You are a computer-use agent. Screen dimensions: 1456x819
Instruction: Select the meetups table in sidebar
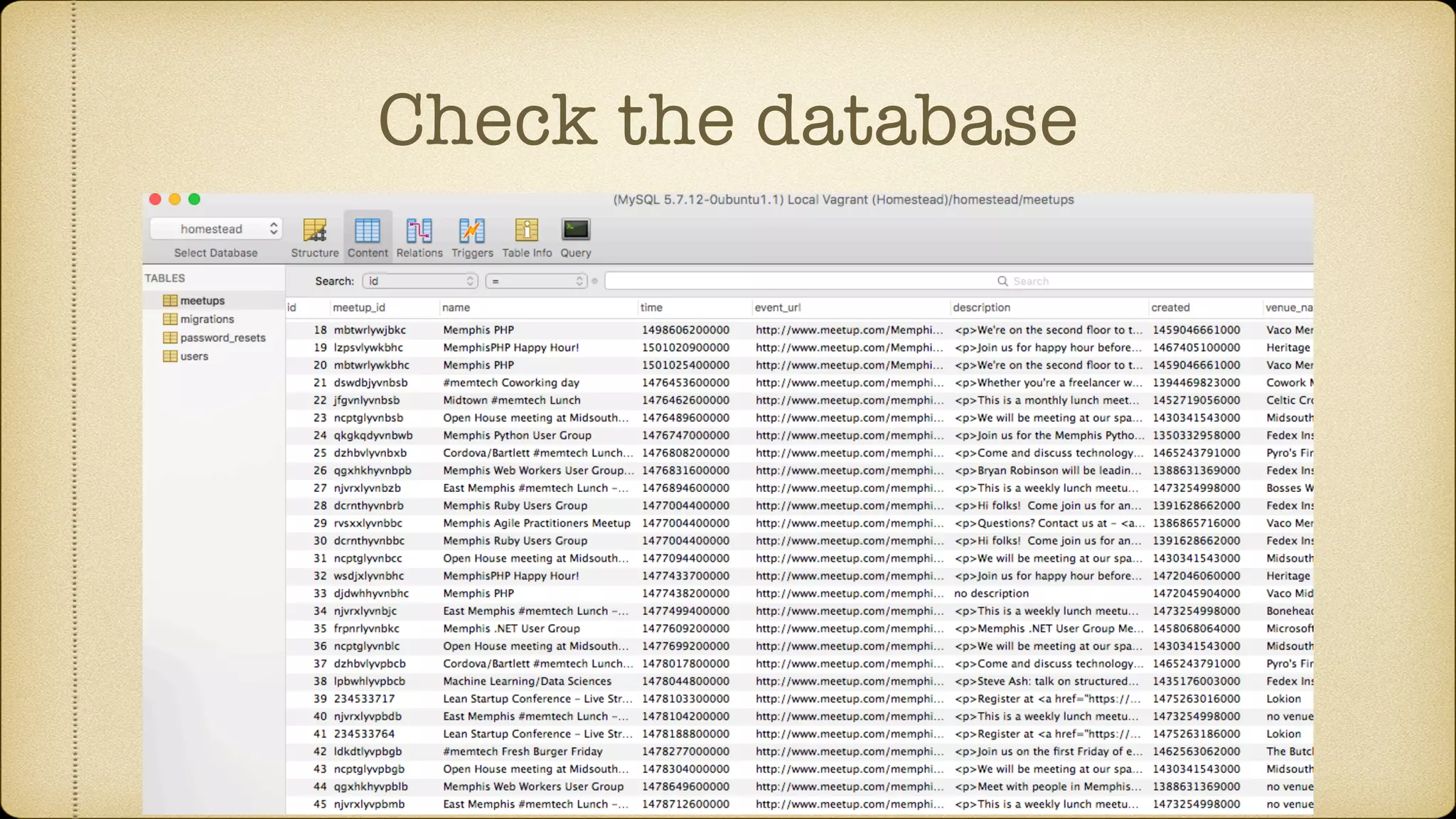point(214,301)
